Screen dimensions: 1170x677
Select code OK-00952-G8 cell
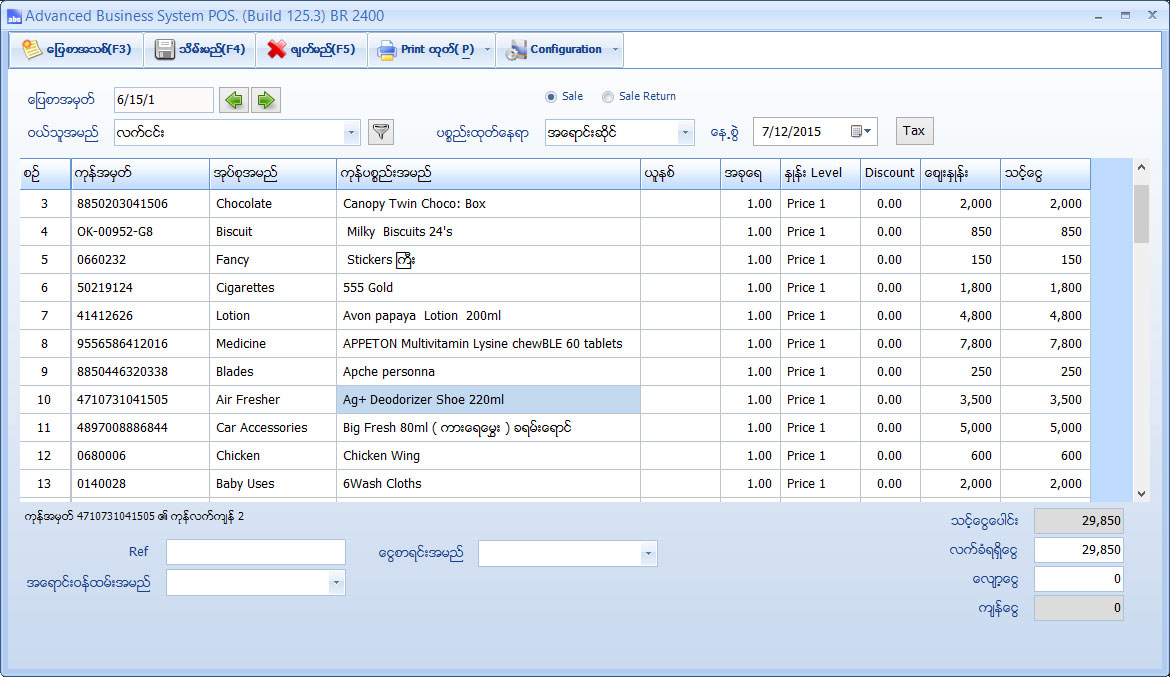pyautogui.click(x=140, y=232)
